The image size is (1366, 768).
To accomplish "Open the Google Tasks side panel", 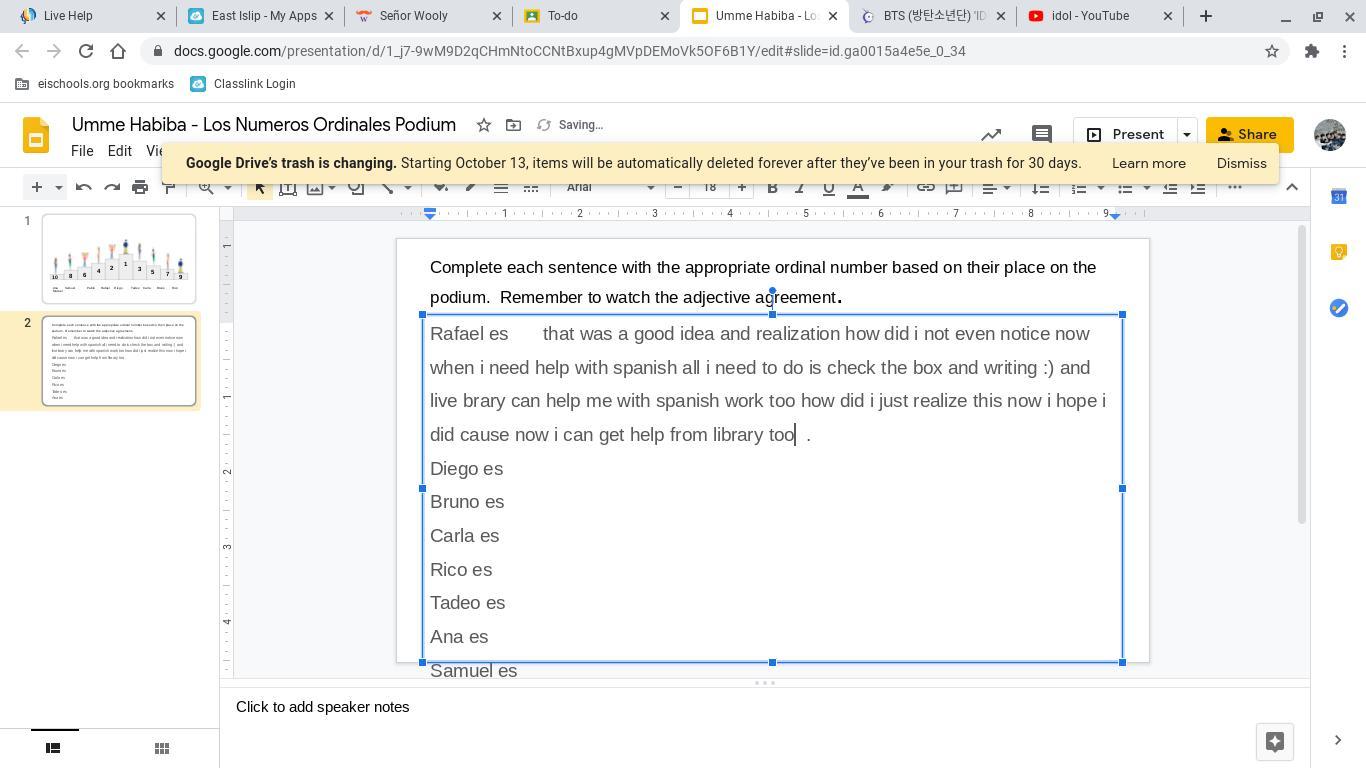I will click(1339, 308).
